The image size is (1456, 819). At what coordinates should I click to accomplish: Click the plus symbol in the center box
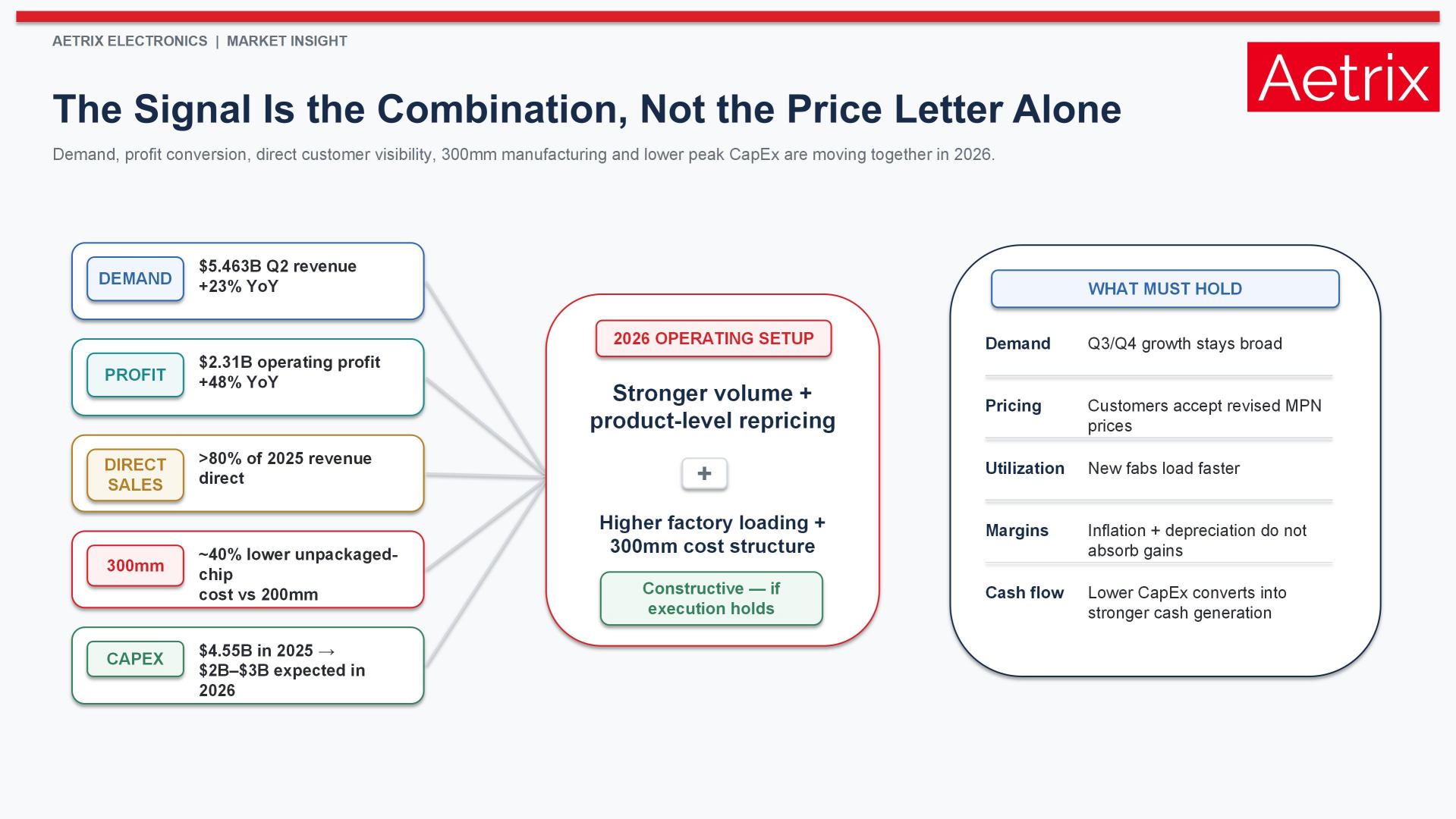point(704,473)
